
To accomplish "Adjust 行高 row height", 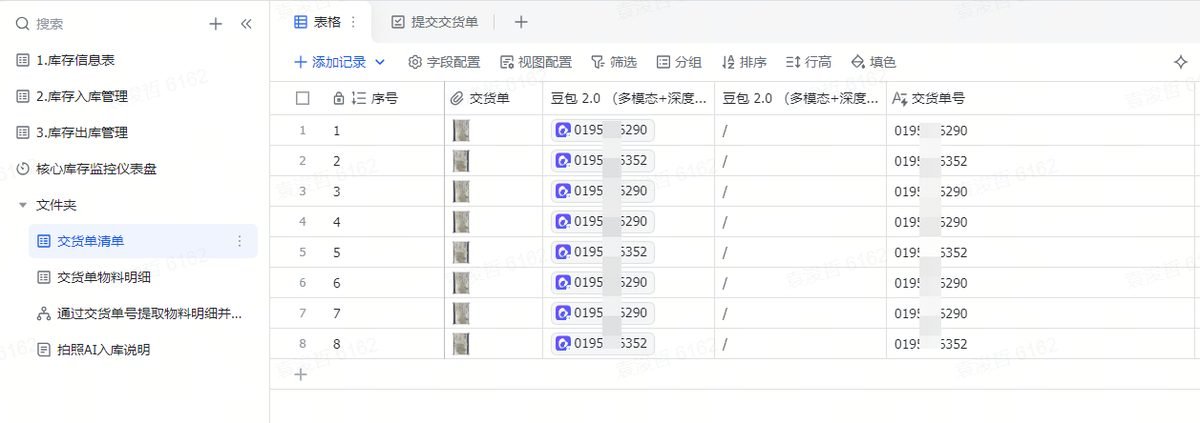I will click(809, 62).
